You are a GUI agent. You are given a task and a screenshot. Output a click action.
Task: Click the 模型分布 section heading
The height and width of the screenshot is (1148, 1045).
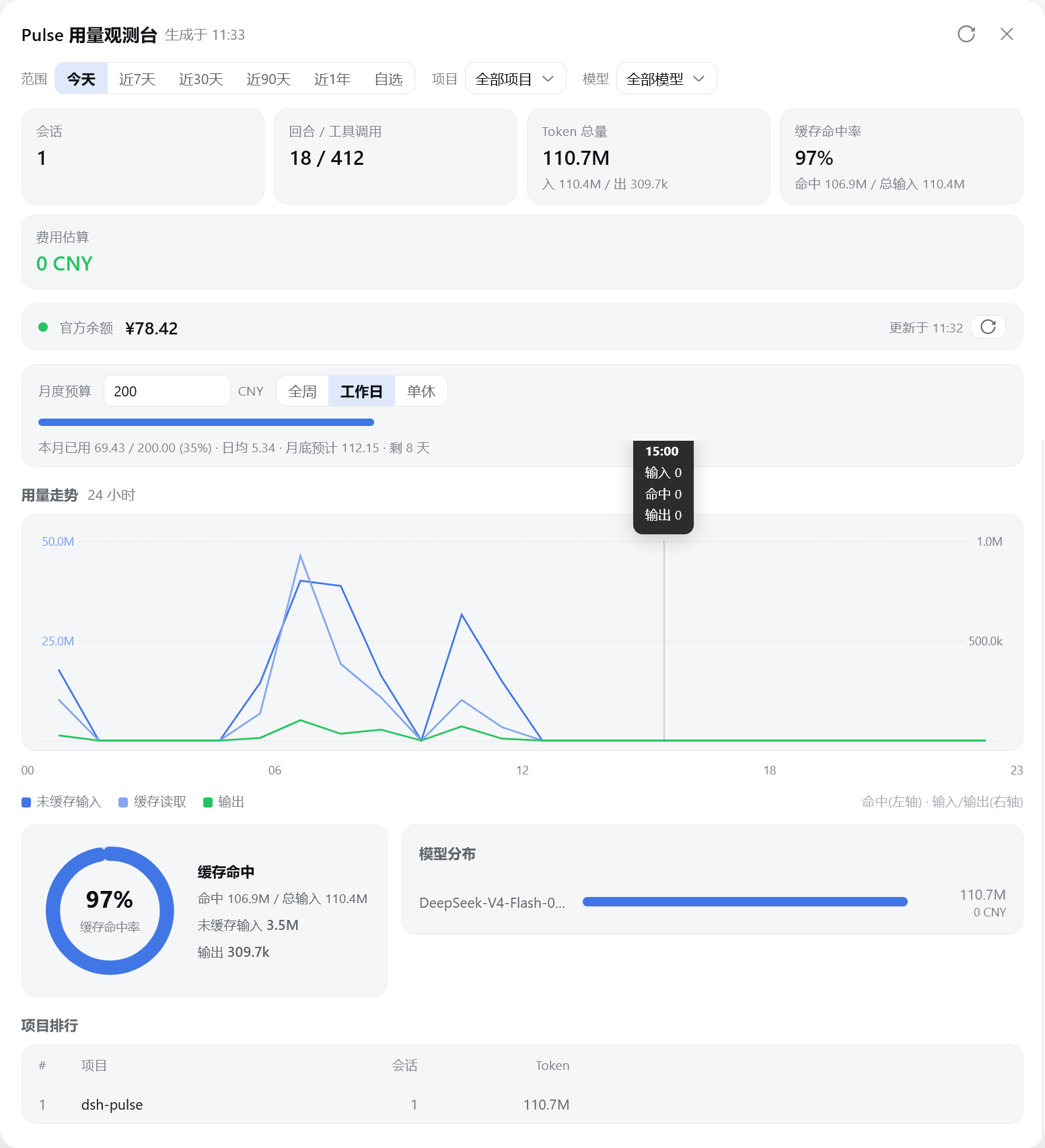pos(447,854)
